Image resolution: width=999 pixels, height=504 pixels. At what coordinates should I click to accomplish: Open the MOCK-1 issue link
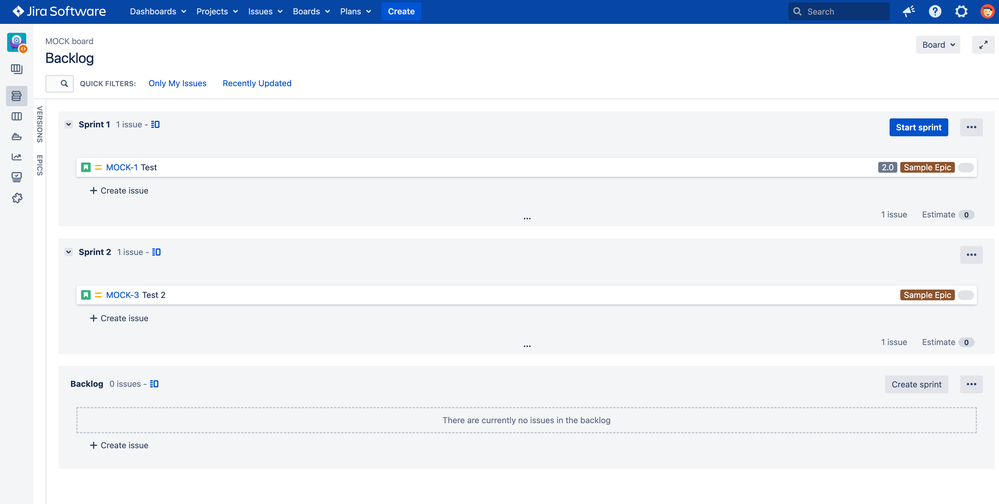click(122, 168)
